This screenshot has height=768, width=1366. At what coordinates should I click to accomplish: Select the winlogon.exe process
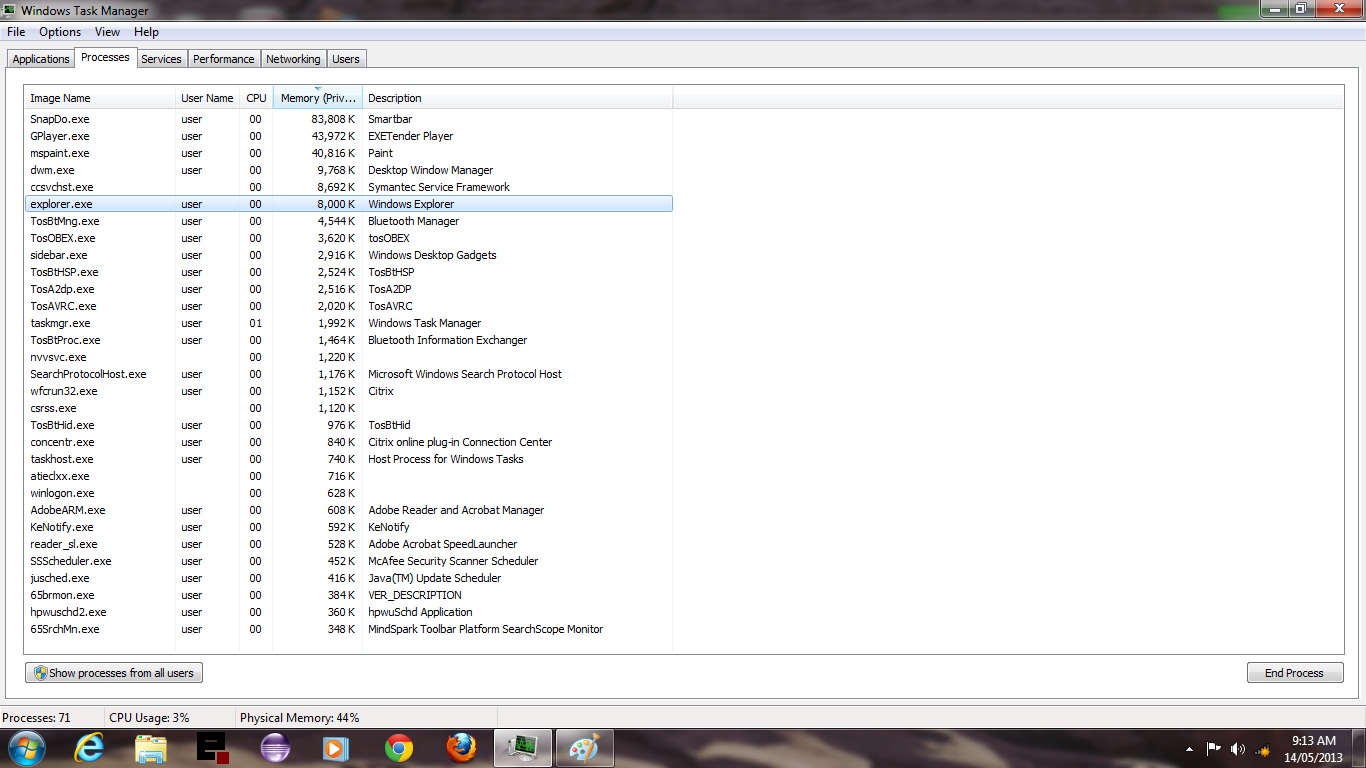pyautogui.click(x=349, y=493)
